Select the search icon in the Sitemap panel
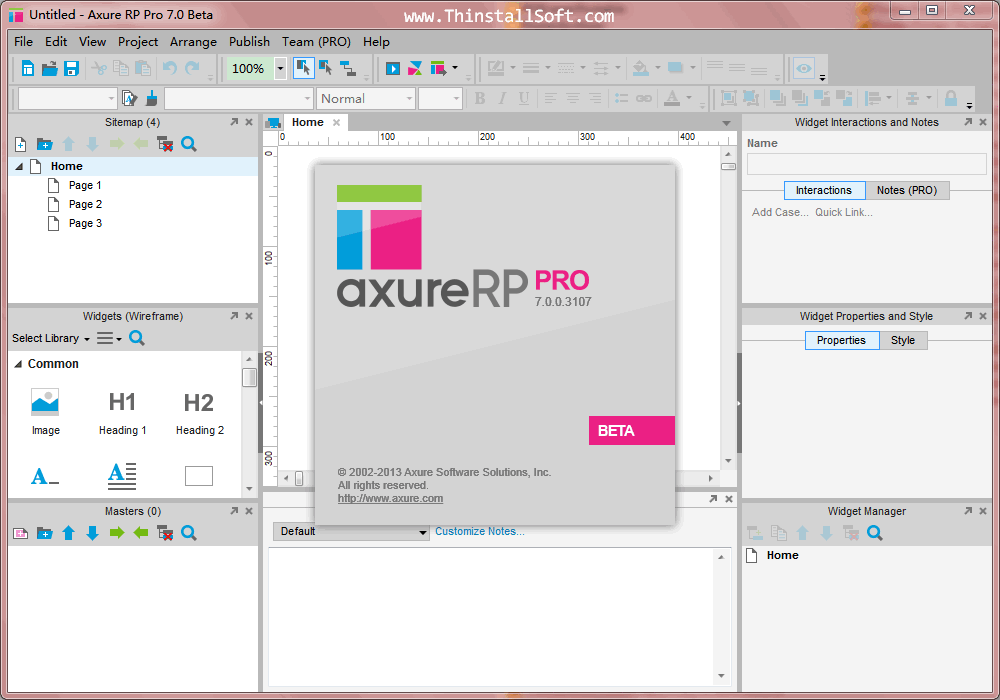This screenshot has height=700, width=1000. pyautogui.click(x=188, y=144)
